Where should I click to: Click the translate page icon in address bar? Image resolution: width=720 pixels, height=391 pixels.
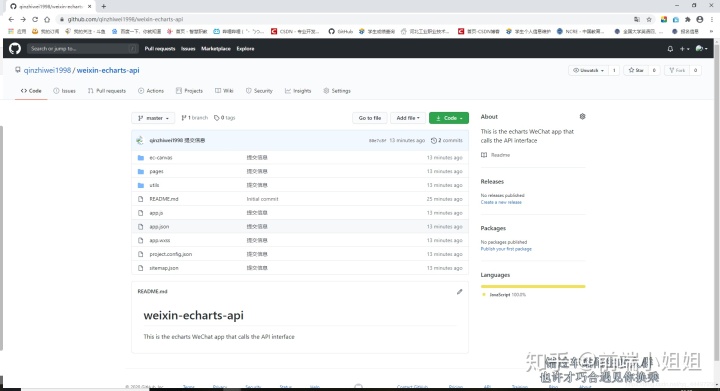636,19
